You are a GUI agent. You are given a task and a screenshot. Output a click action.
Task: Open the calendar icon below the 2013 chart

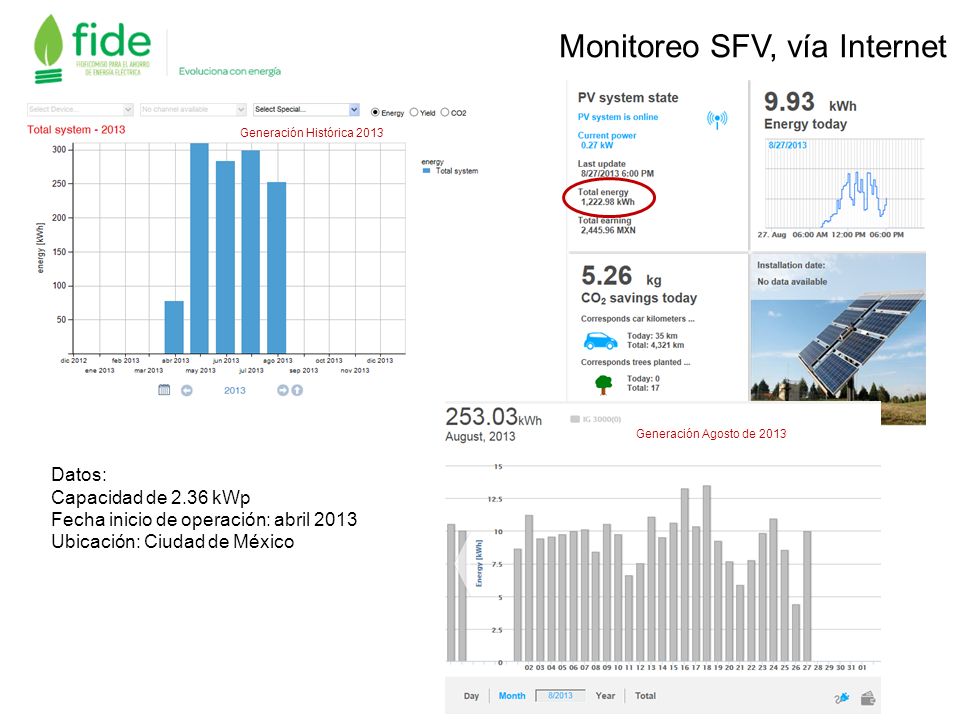(x=164, y=389)
